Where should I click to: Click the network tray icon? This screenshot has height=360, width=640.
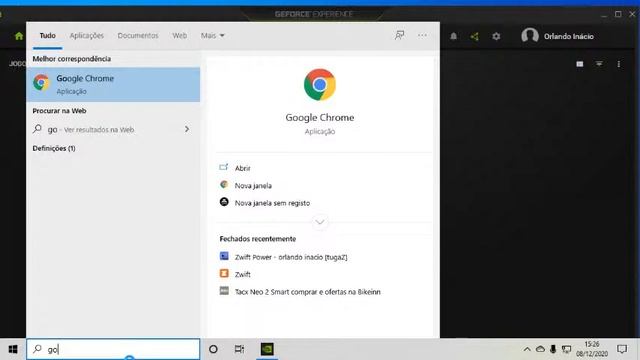coord(567,349)
